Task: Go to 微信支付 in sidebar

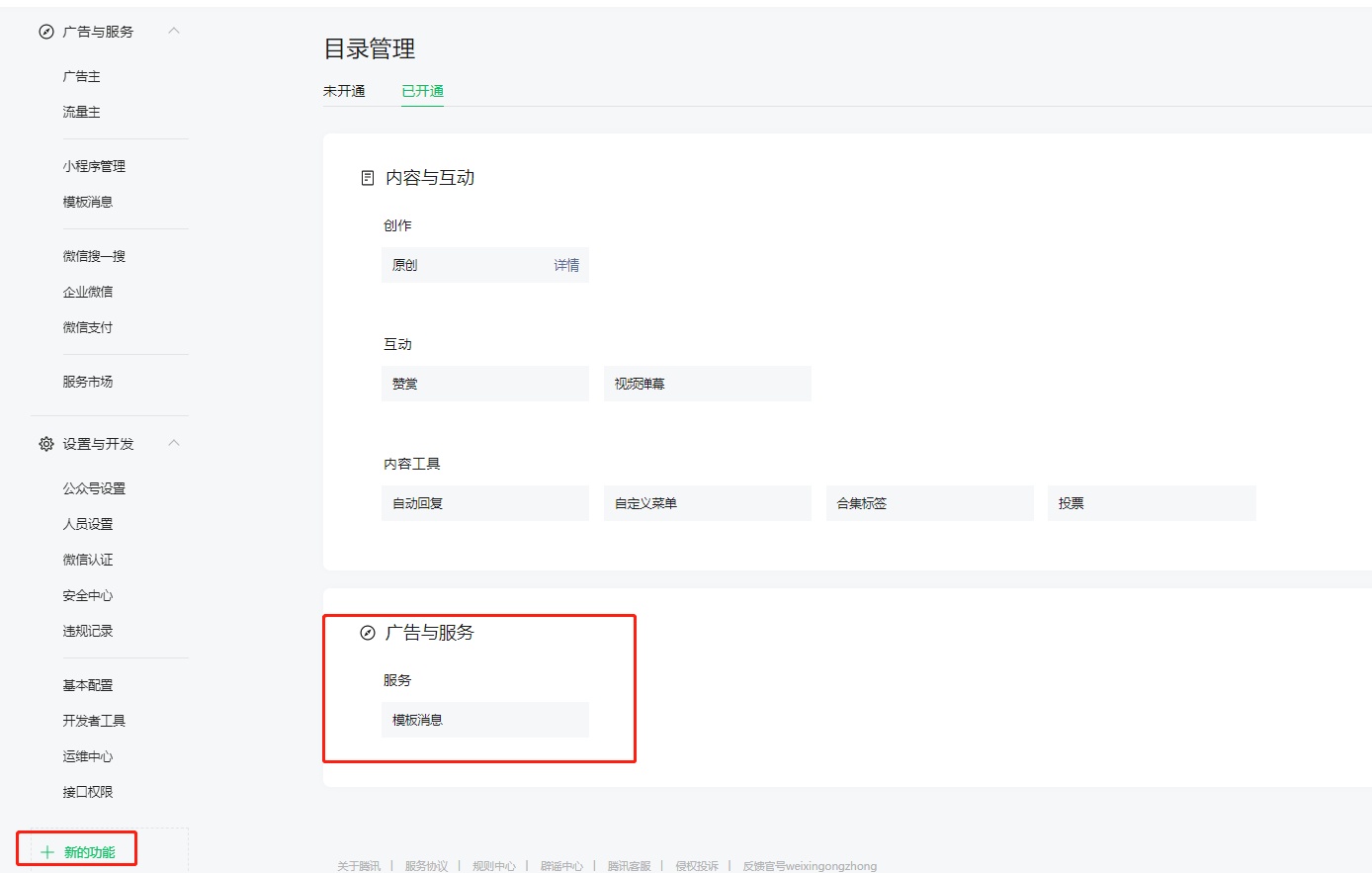Action: pyautogui.click(x=88, y=327)
